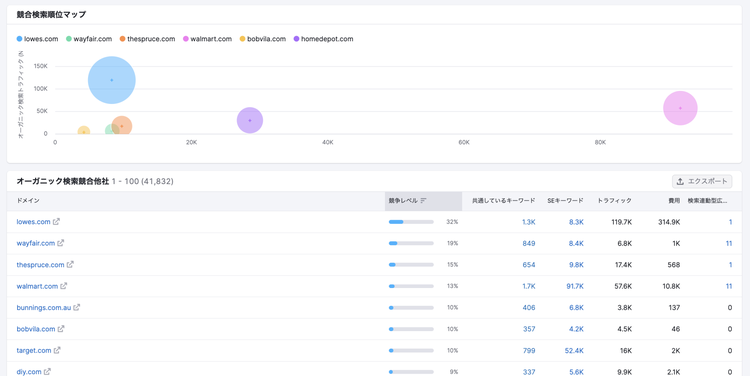Open wayfair.com paid keywords value 11

pyautogui.click(x=729, y=243)
